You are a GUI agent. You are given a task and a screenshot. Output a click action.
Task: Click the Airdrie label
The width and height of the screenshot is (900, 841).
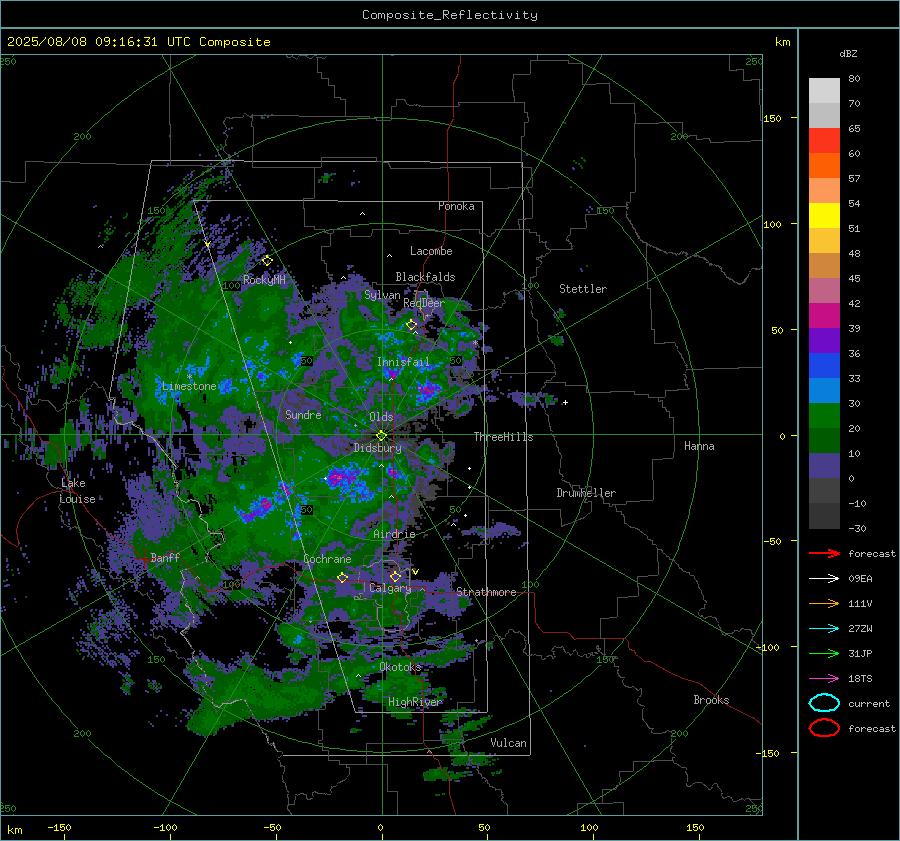point(394,534)
